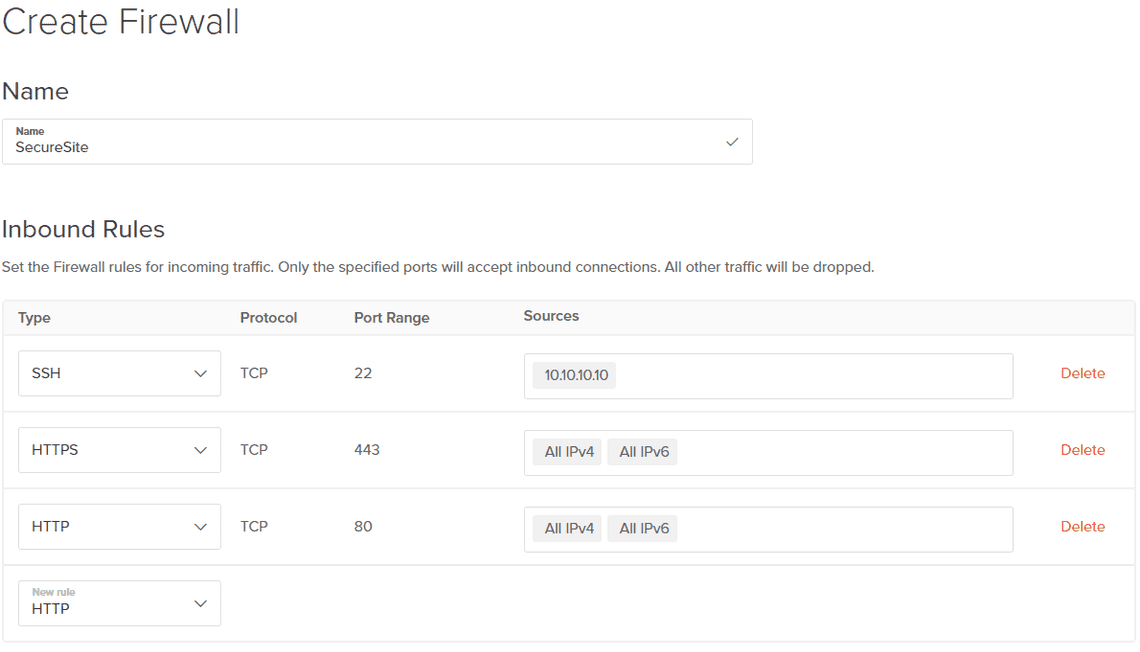Image resolution: width=1140 pixels, height=652 pixels.
Task: Delete the HTTPS inbound rule
Action: click(x=1082, y=450)
